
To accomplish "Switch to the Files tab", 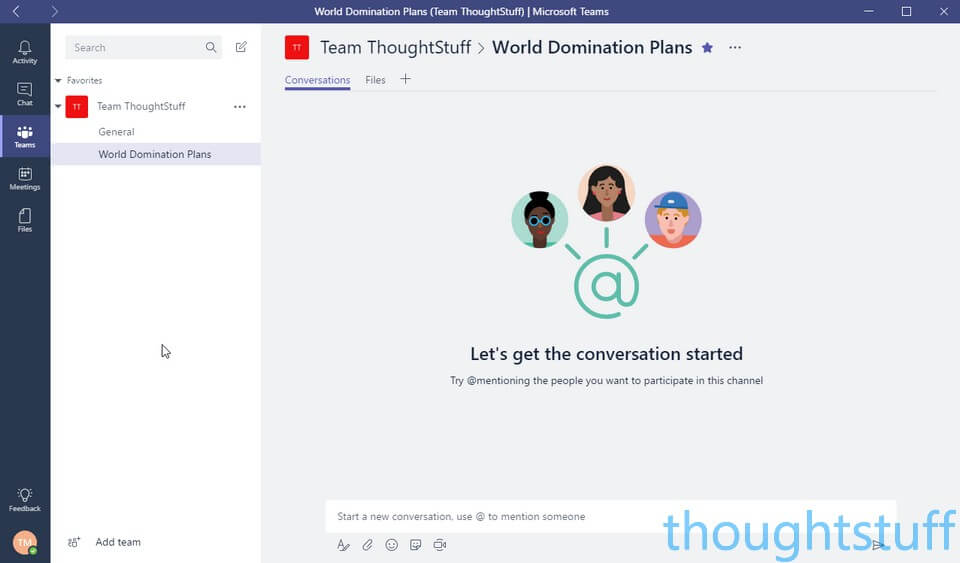I will click(375, 80).
